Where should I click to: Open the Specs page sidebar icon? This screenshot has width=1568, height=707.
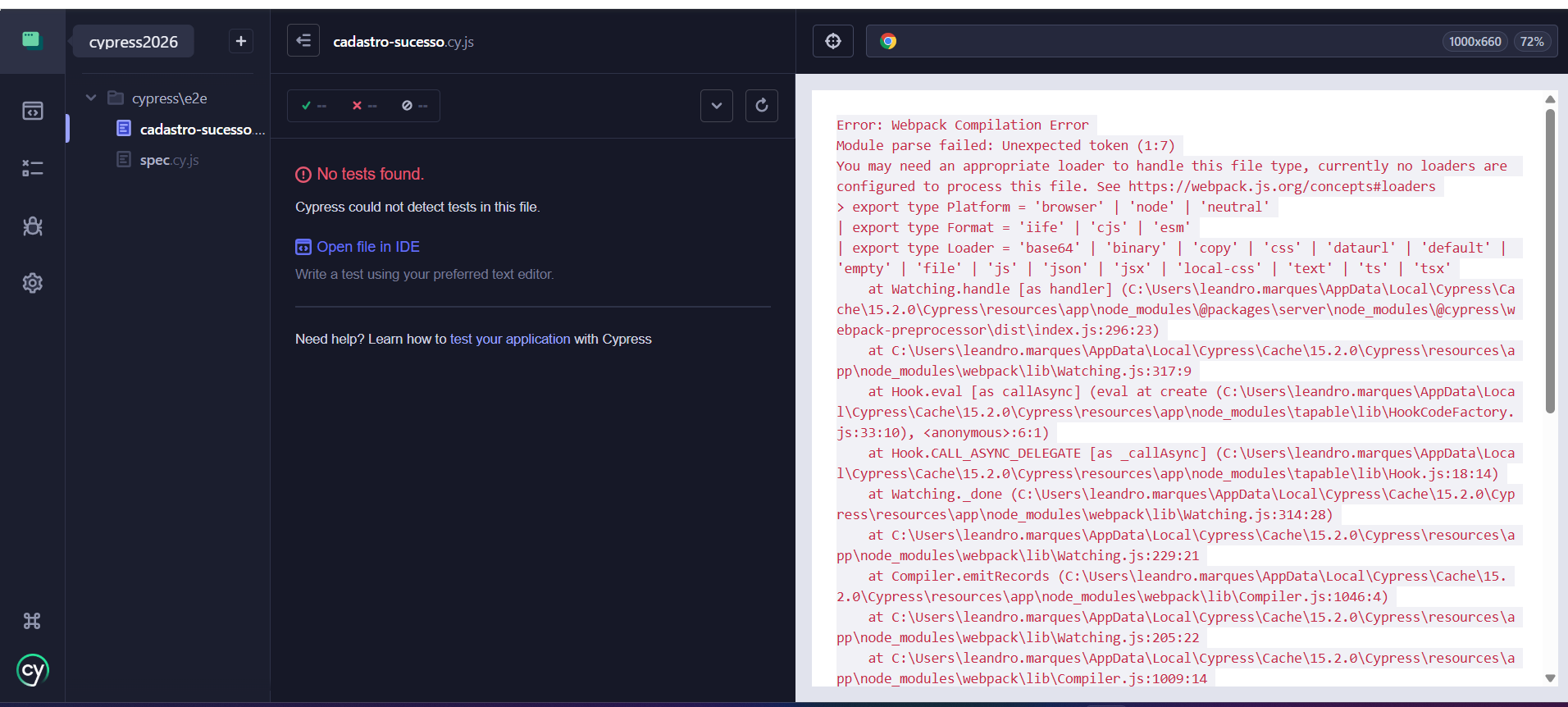pyautogui.click(x=32, y=111)
